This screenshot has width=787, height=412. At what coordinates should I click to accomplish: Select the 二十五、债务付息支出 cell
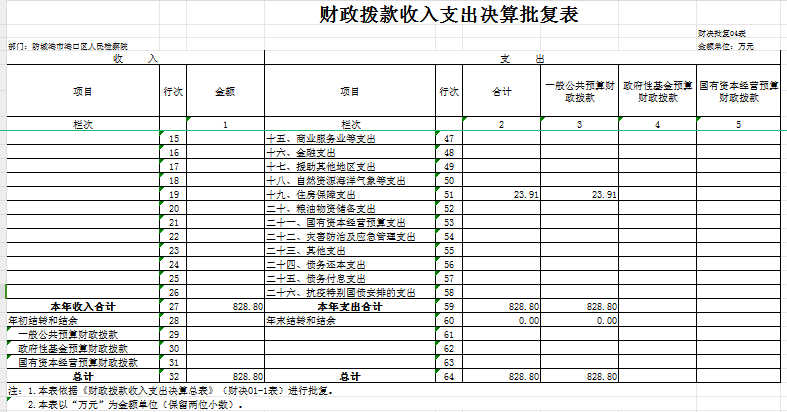tap(350, 279)
